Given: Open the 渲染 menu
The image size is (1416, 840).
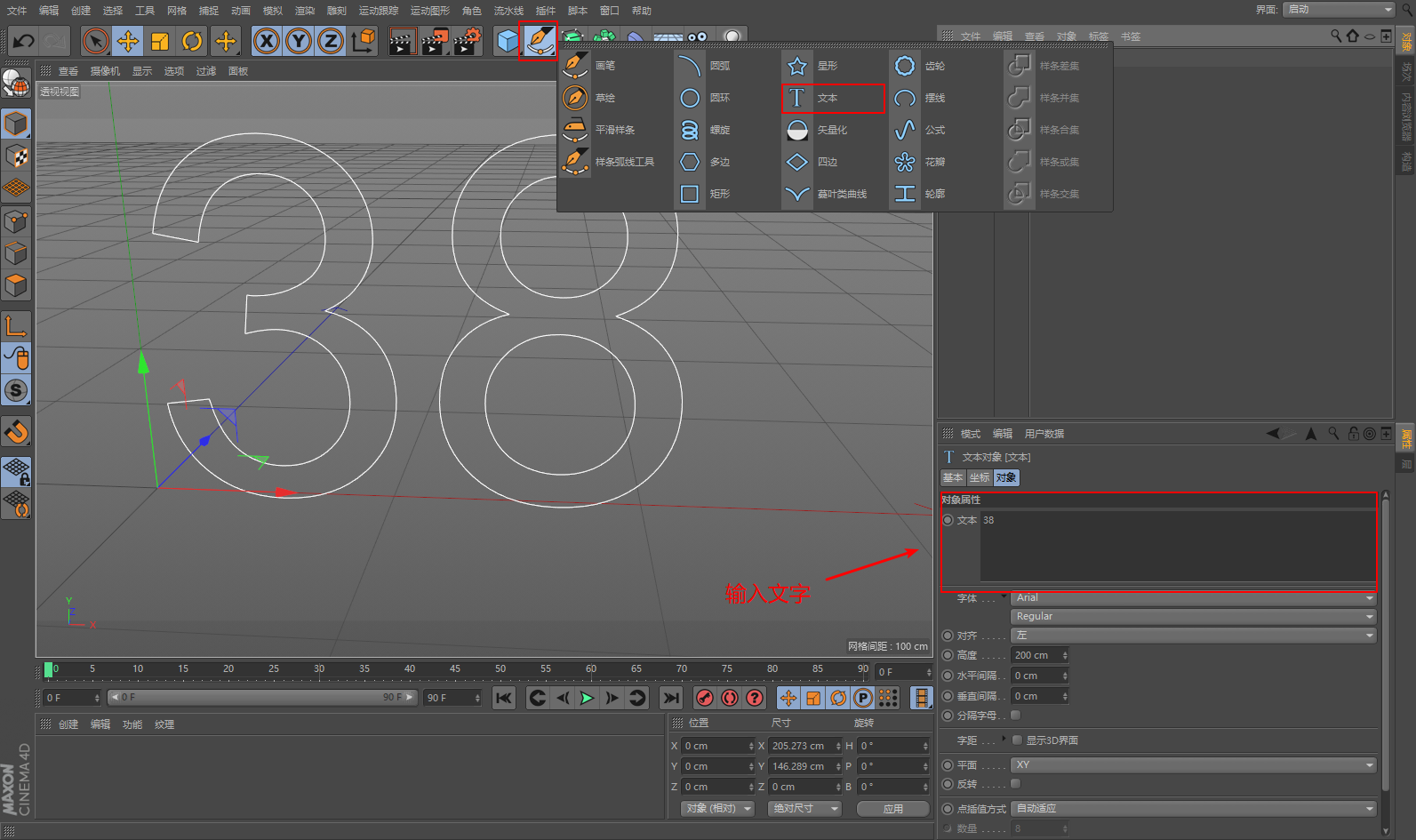Looking at the screenshot, I should coord(305,11).
